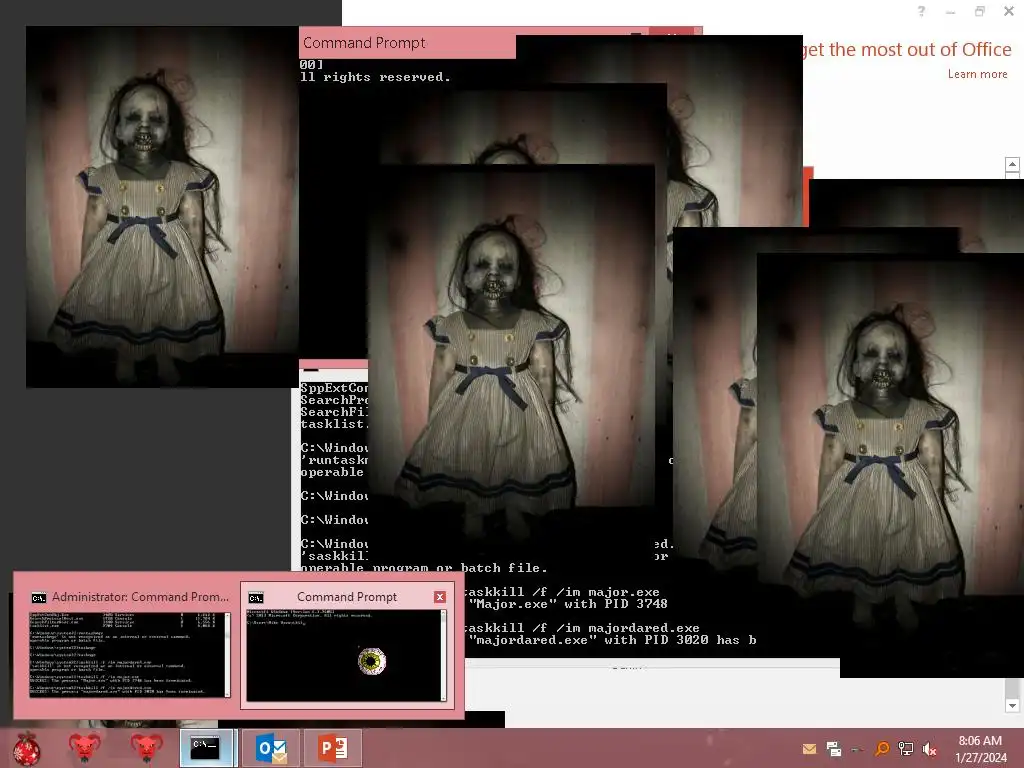Open the clock showing 8:06 AM
The width and height of the screenshot is (1024, 768).
point(980,749)
